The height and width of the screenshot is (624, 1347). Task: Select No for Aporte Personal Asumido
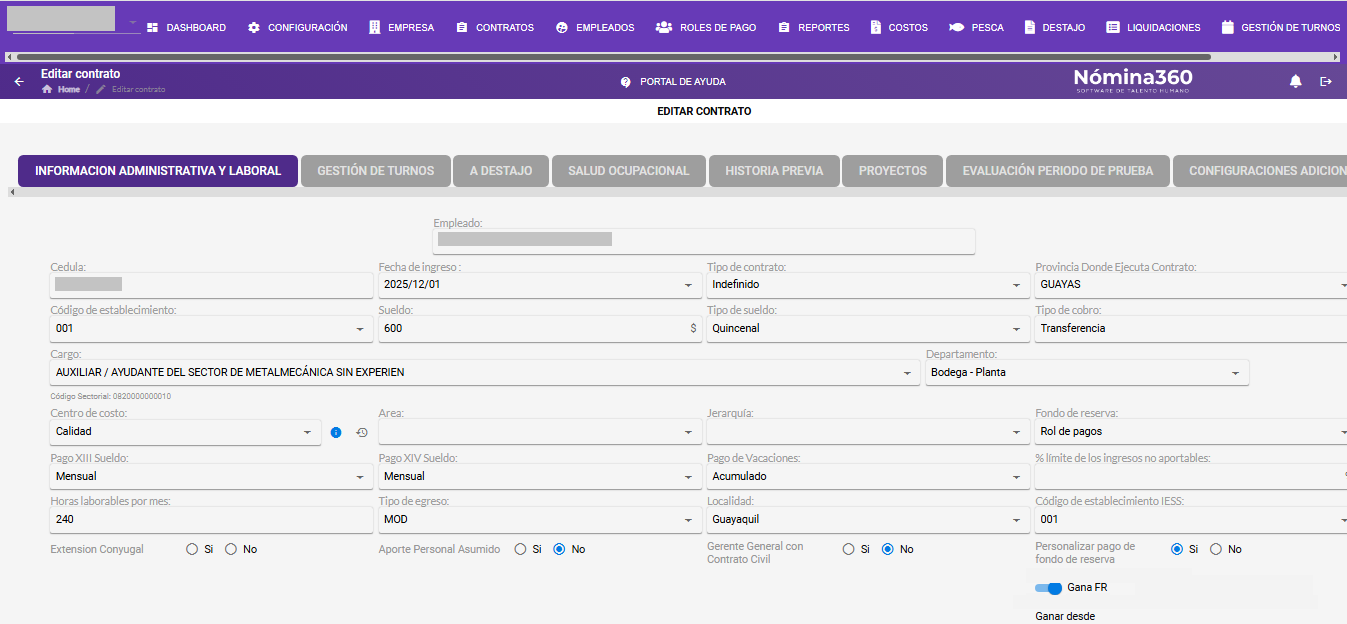pyautogui.click(x=559, y=549)
